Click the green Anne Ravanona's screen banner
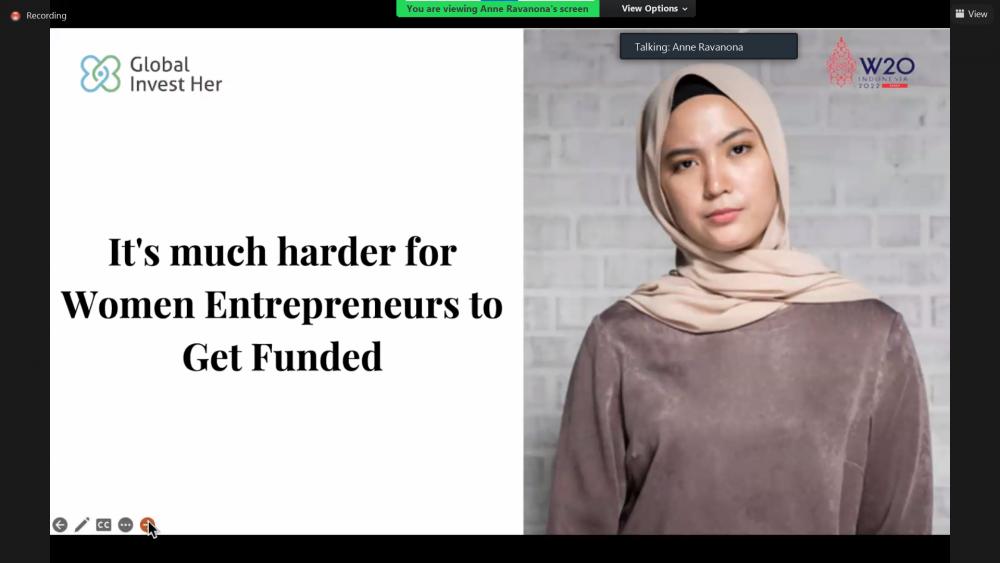 tap(497, 8)
